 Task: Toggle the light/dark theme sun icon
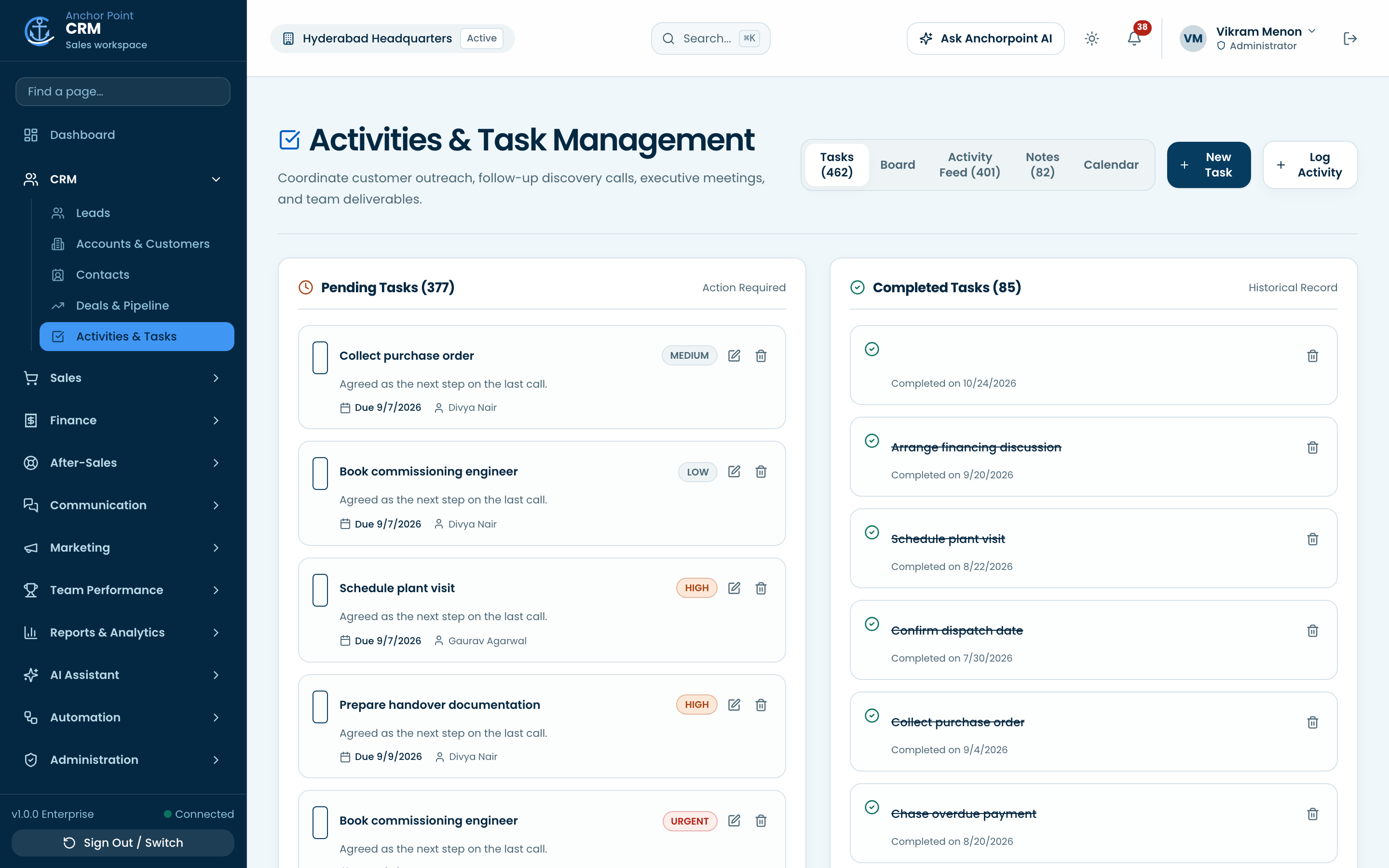1092,39
